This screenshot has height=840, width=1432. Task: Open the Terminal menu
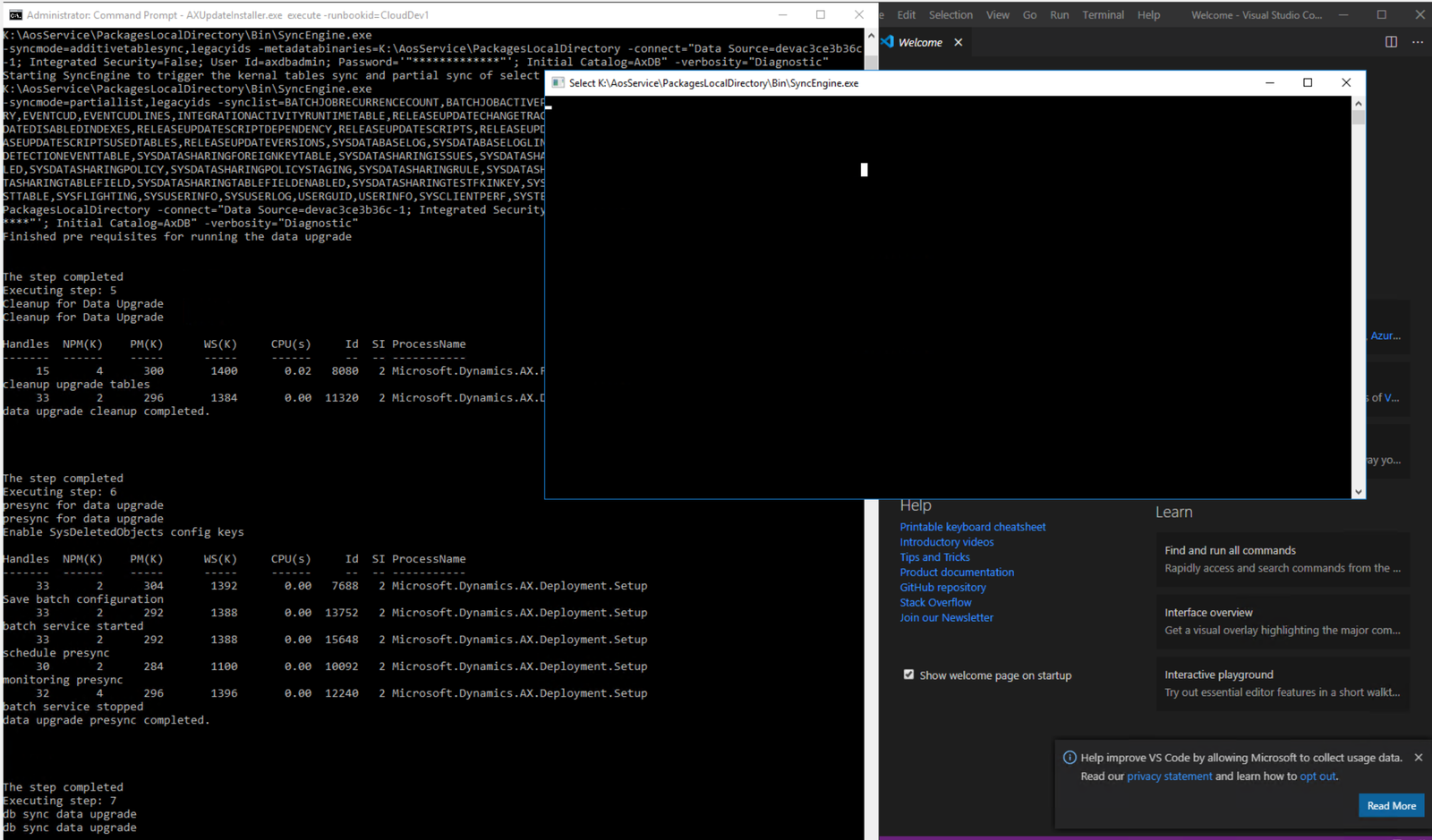coord(1103,15)
